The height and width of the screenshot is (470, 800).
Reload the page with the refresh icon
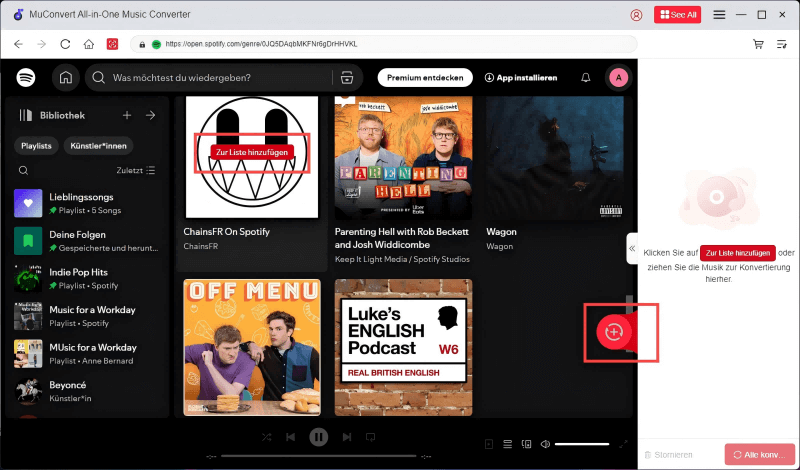click(x=65, y=44)
